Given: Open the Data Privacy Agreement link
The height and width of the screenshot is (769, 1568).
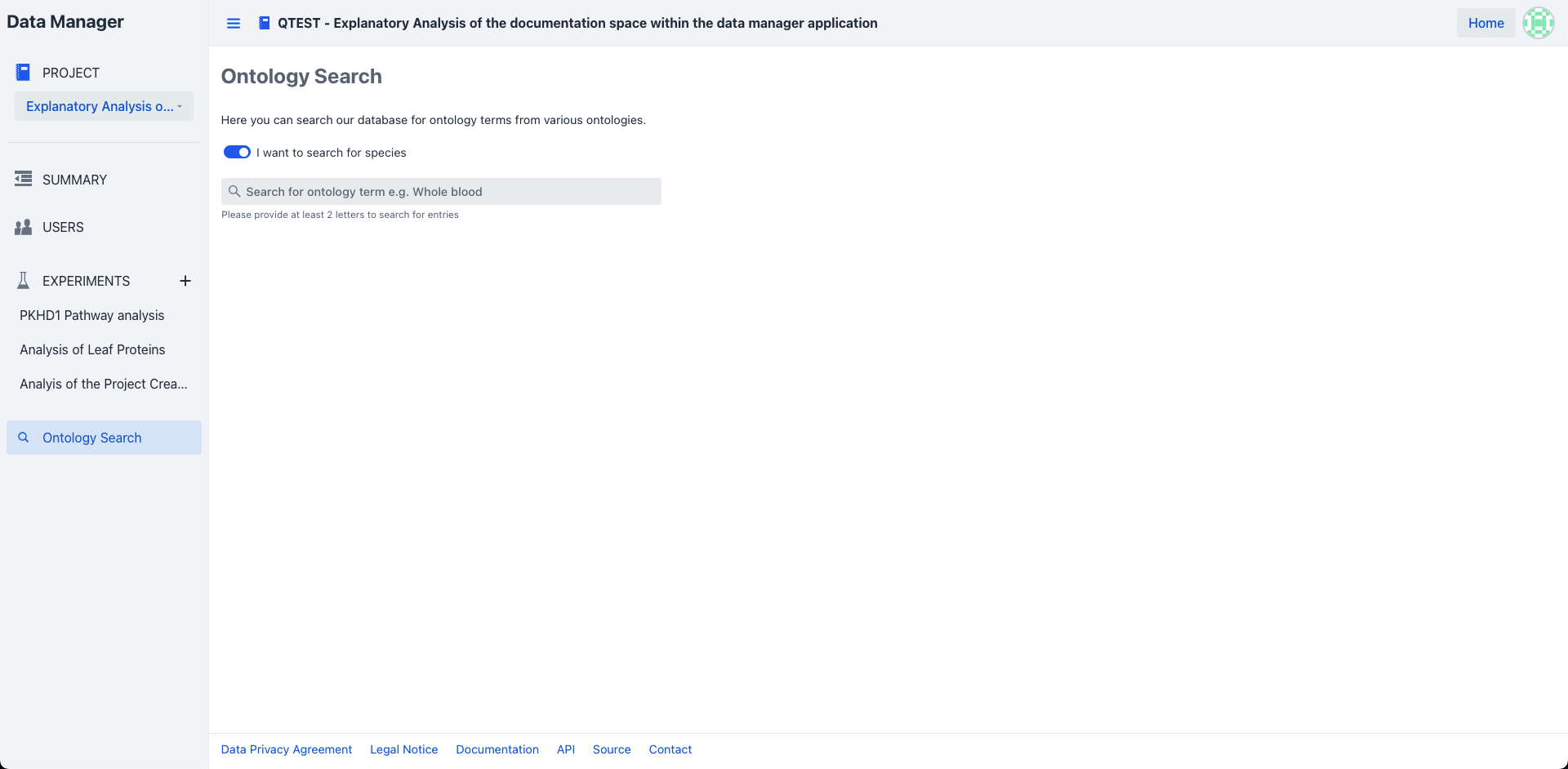Looking at the screenshot, I should (286, 749).
